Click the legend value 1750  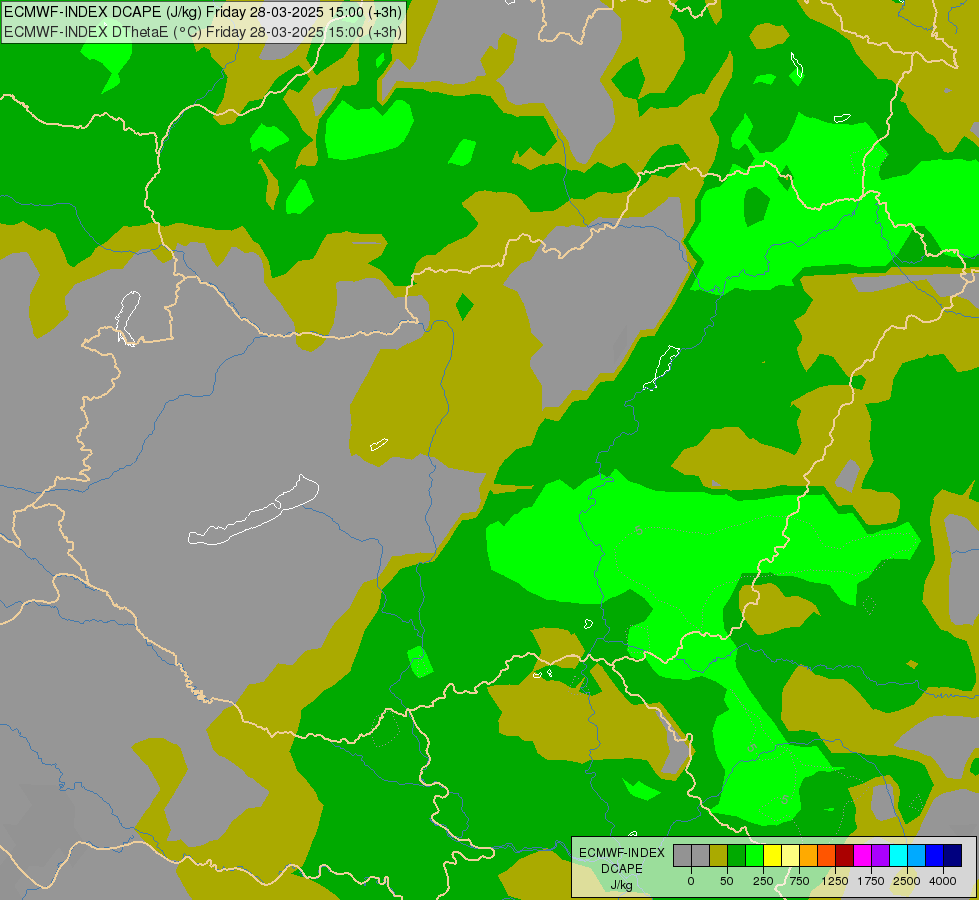(871, 881)
